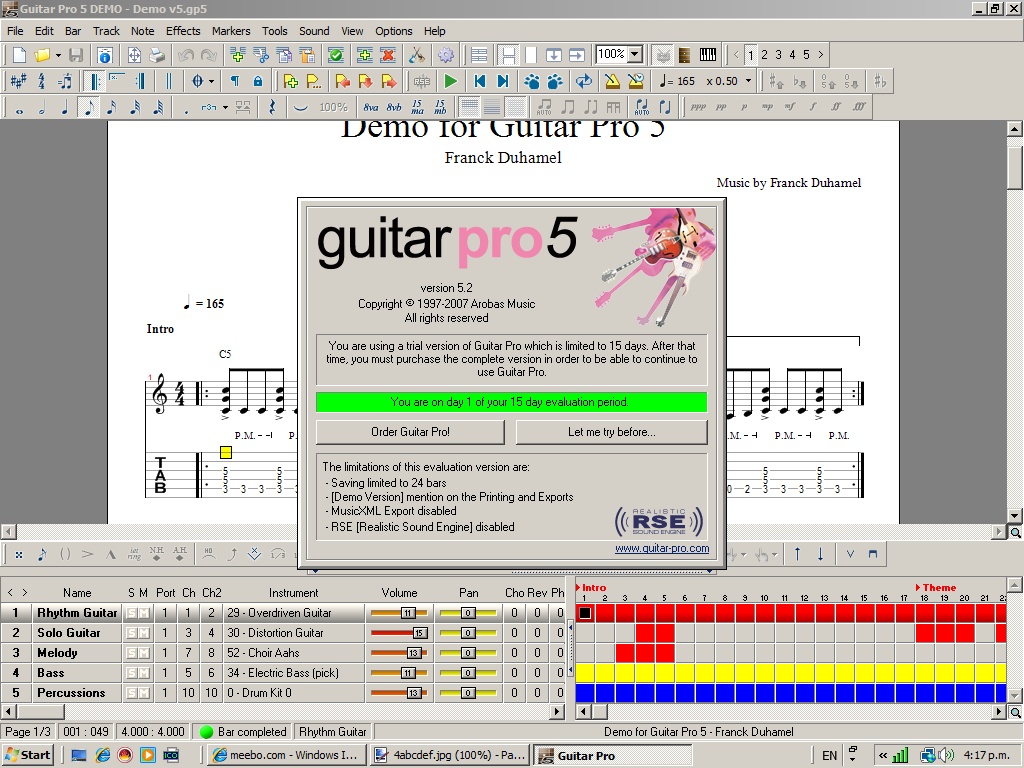
Task: Select Melody track name row
Action: (x=77, y=653)
